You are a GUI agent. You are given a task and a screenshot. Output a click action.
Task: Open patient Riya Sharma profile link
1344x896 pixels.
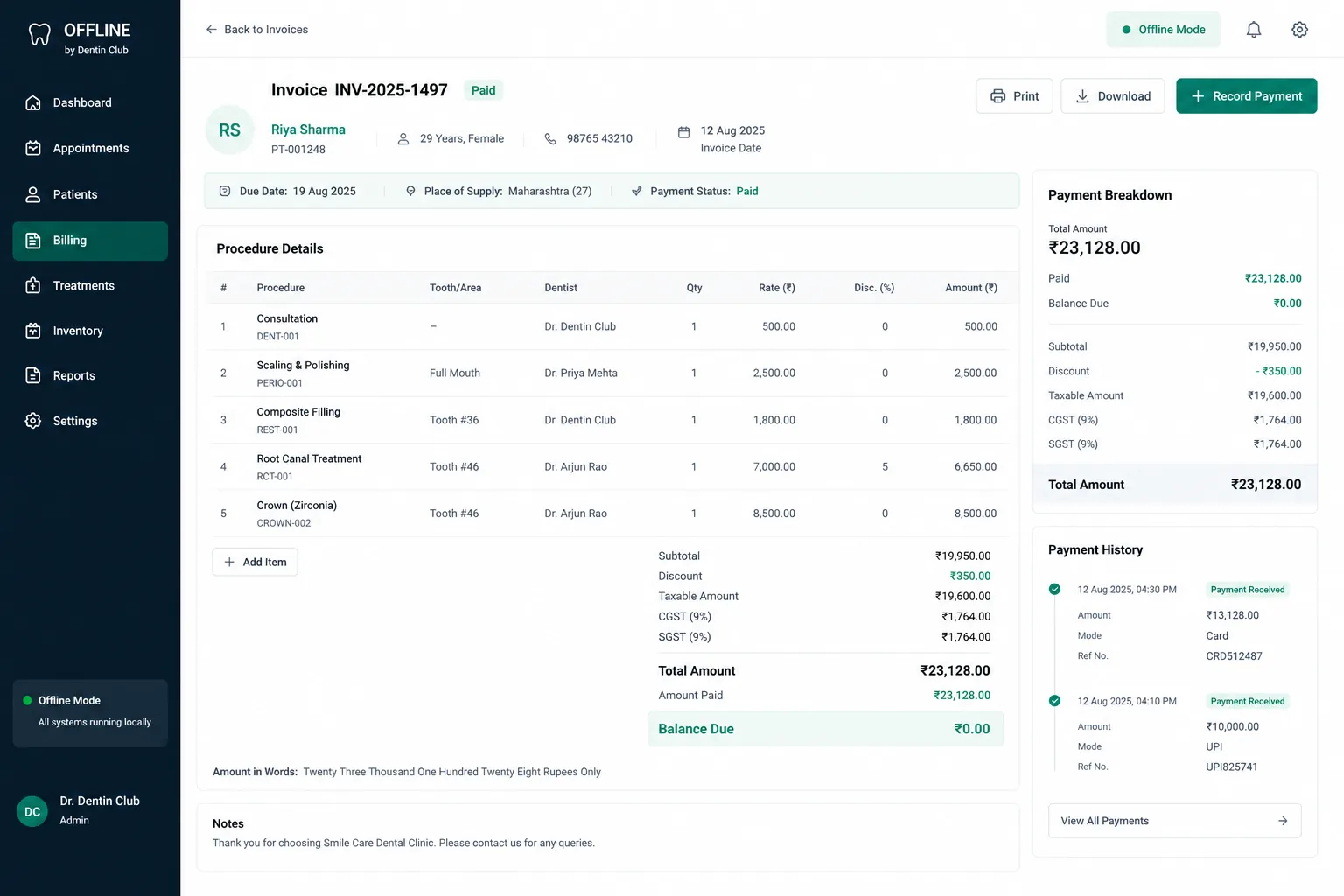pos(308,129)
